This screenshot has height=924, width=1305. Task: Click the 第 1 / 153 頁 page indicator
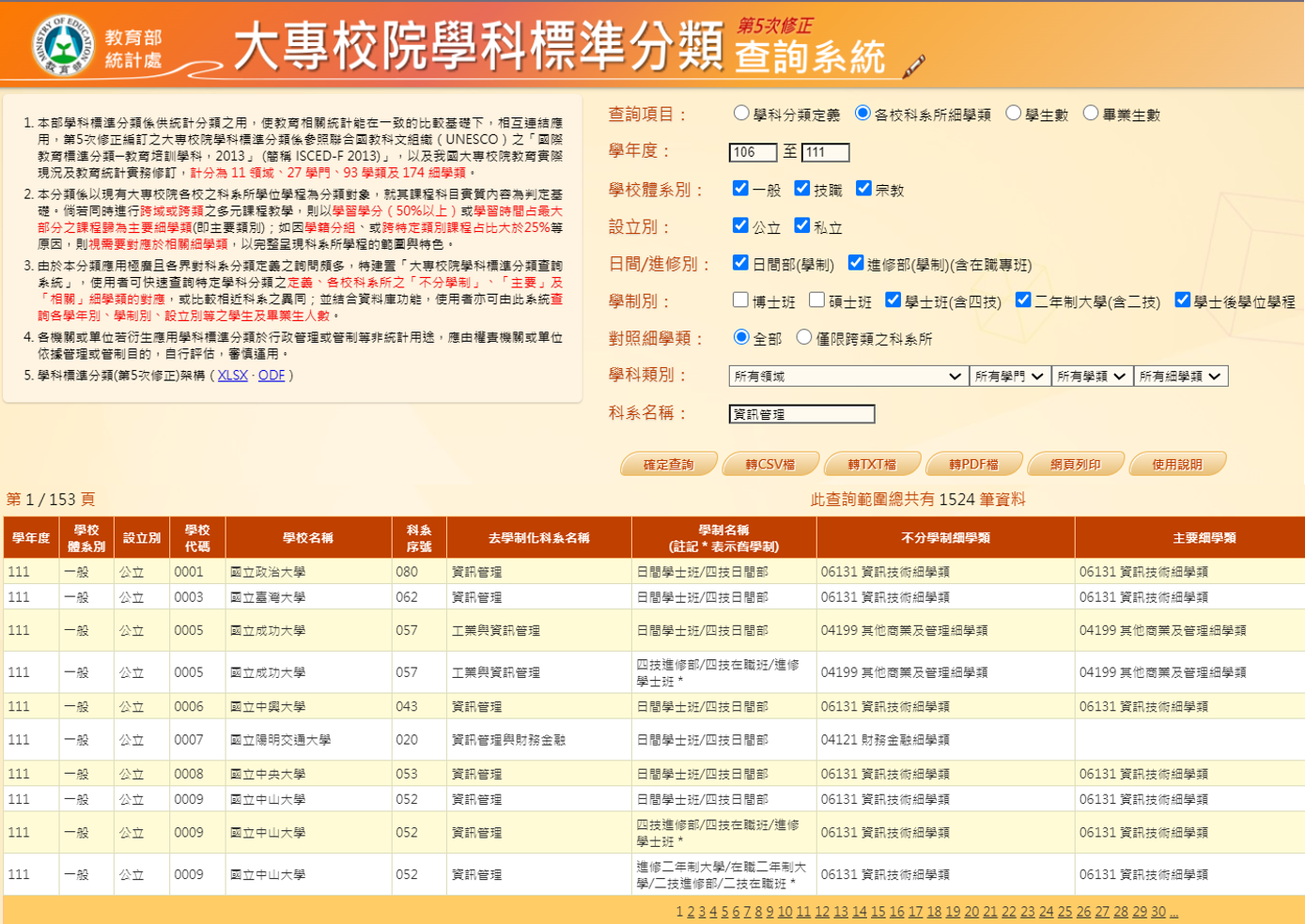[x=51, y=500]
